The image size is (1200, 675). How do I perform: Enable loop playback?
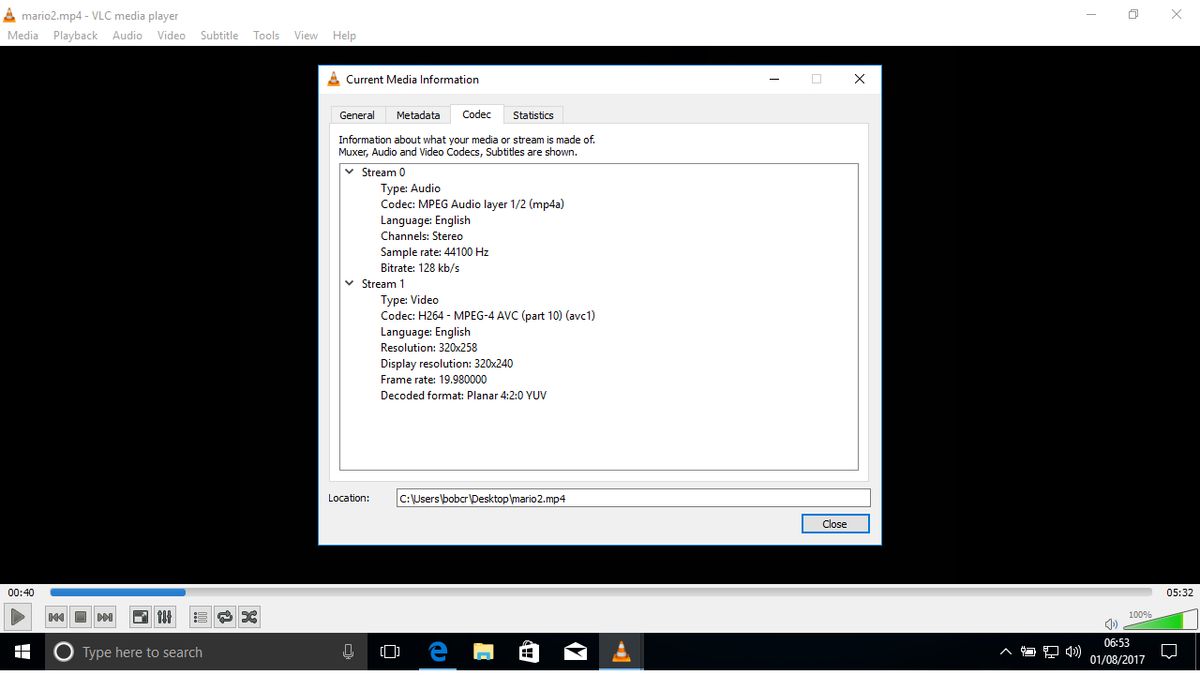click(x=224, y=617)
